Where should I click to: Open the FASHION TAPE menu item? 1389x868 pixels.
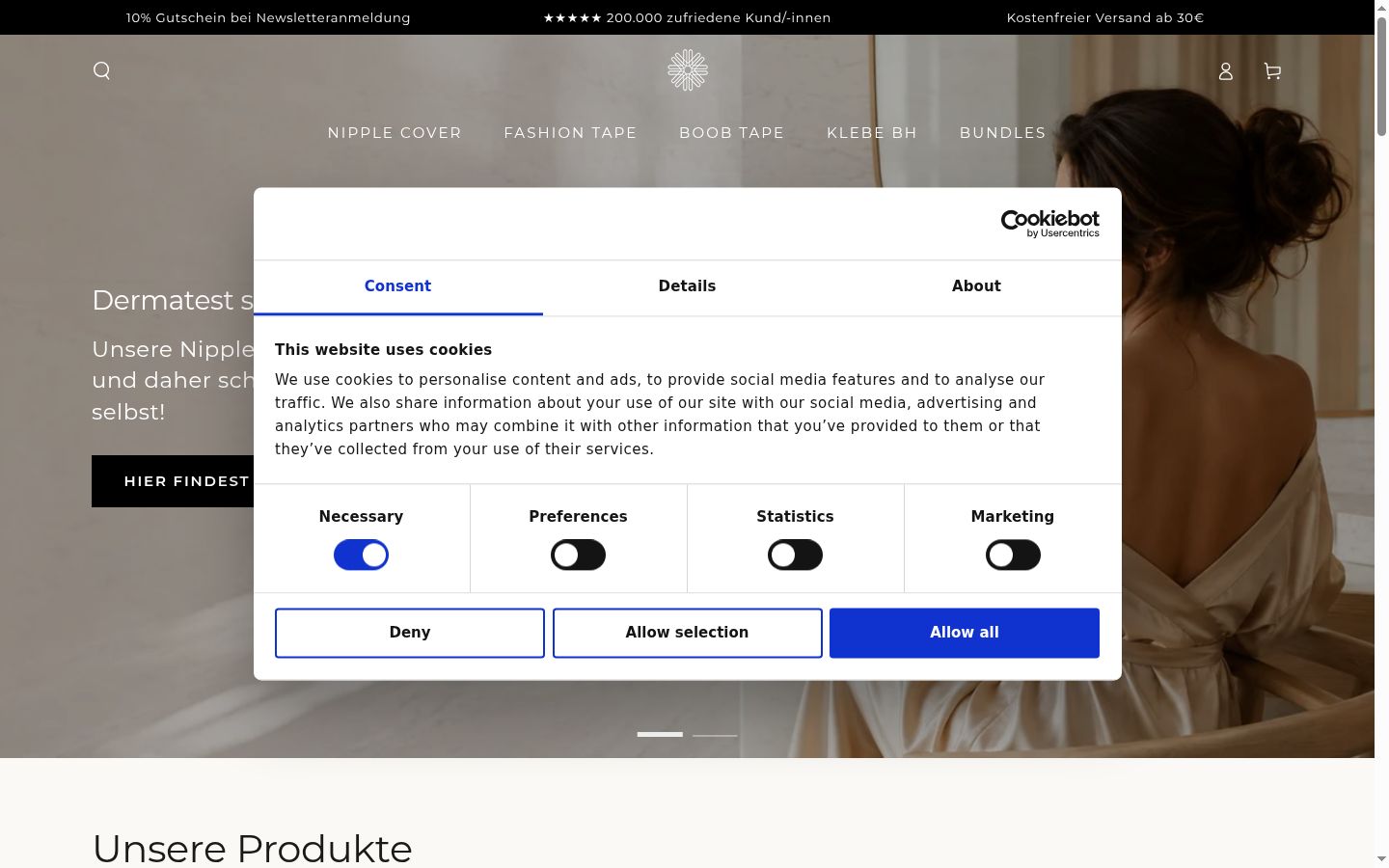pyautogui.click(x=570, y=133)
